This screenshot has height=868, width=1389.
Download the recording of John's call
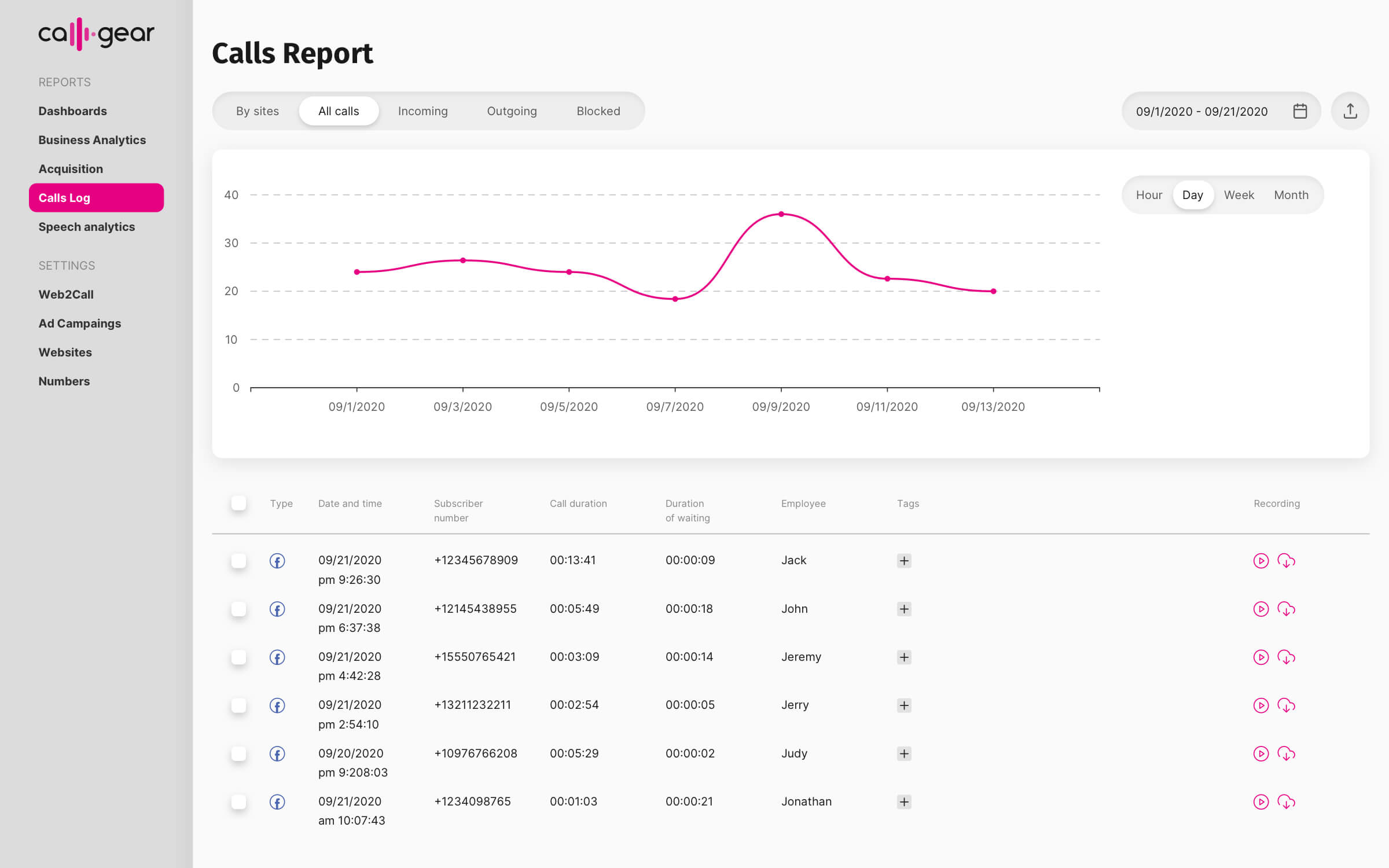click(1286, 609)
